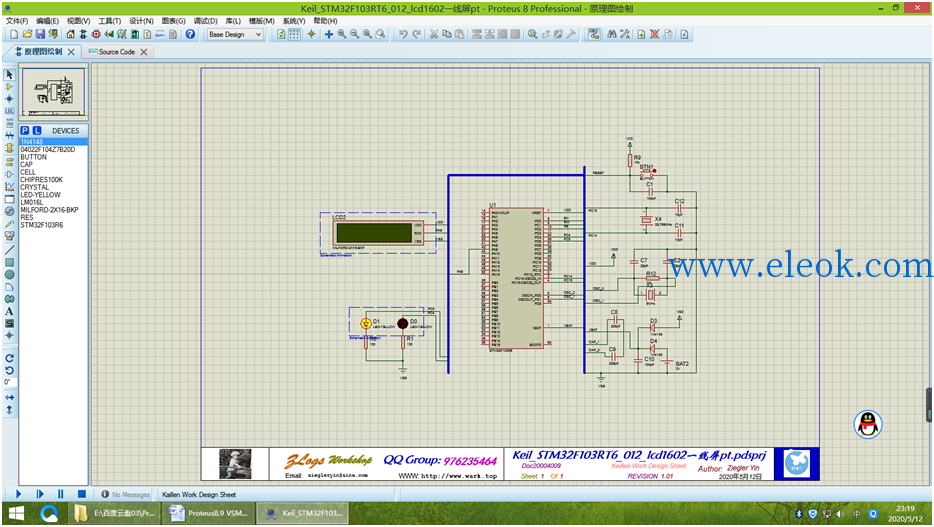Click the L library manage button
Viewport: 934px width, 527px height.
tap(37, 130)
